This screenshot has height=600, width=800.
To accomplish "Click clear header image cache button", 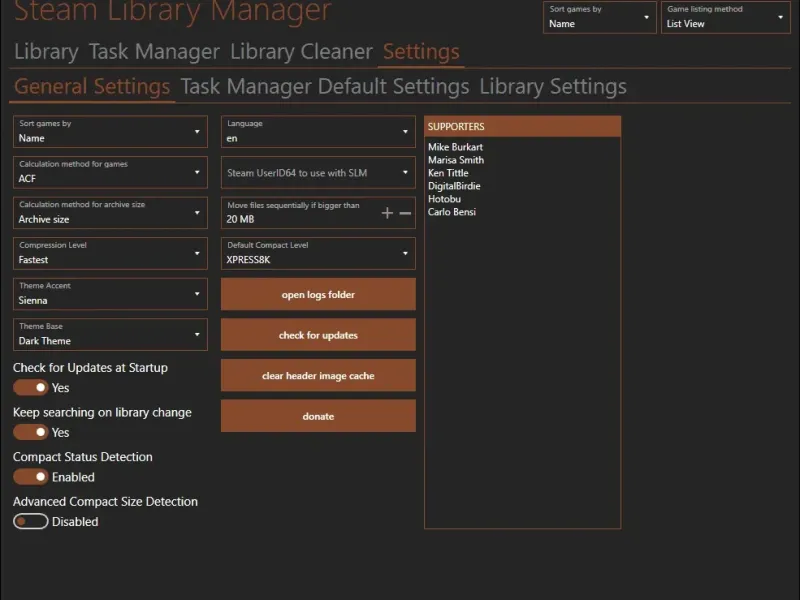I will 318,376.
